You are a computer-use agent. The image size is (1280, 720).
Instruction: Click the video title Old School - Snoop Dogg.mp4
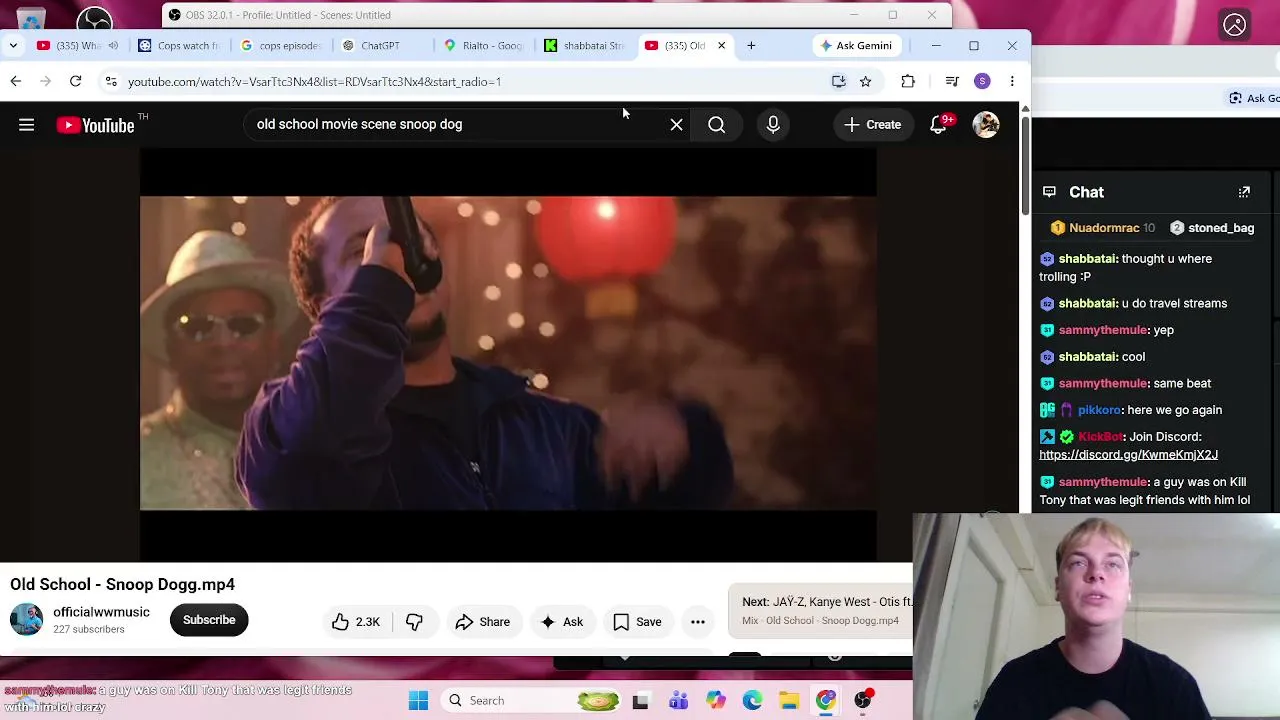123,585
